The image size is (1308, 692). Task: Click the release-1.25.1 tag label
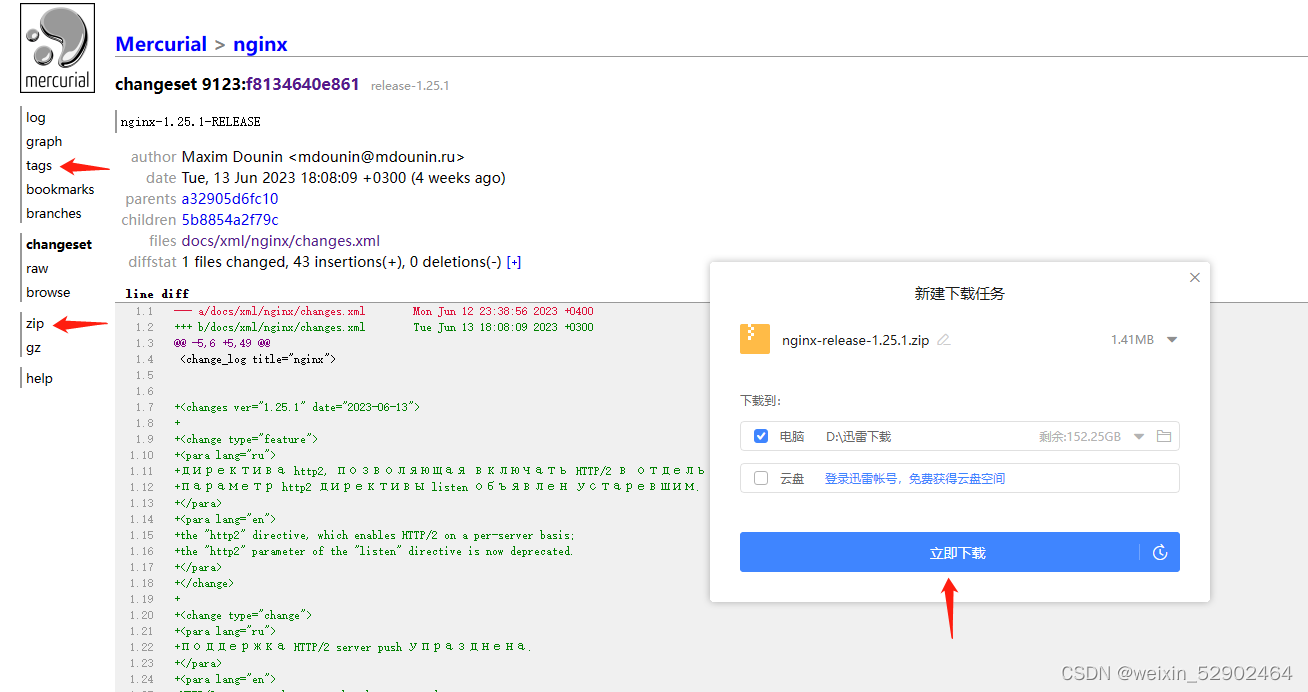(410, 86)
